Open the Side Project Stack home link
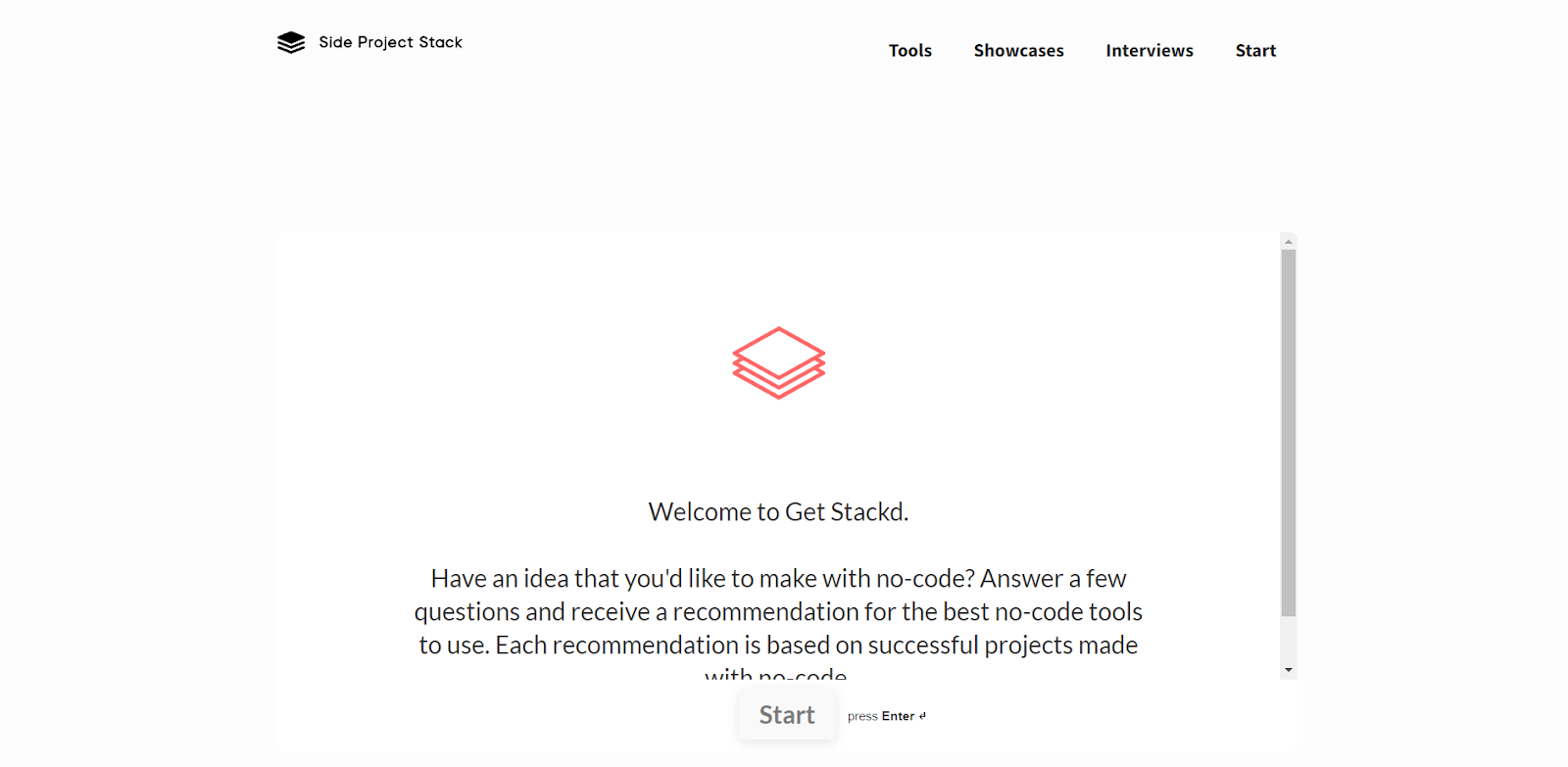The image size is (1568, 767). click(x=370, y=42)
